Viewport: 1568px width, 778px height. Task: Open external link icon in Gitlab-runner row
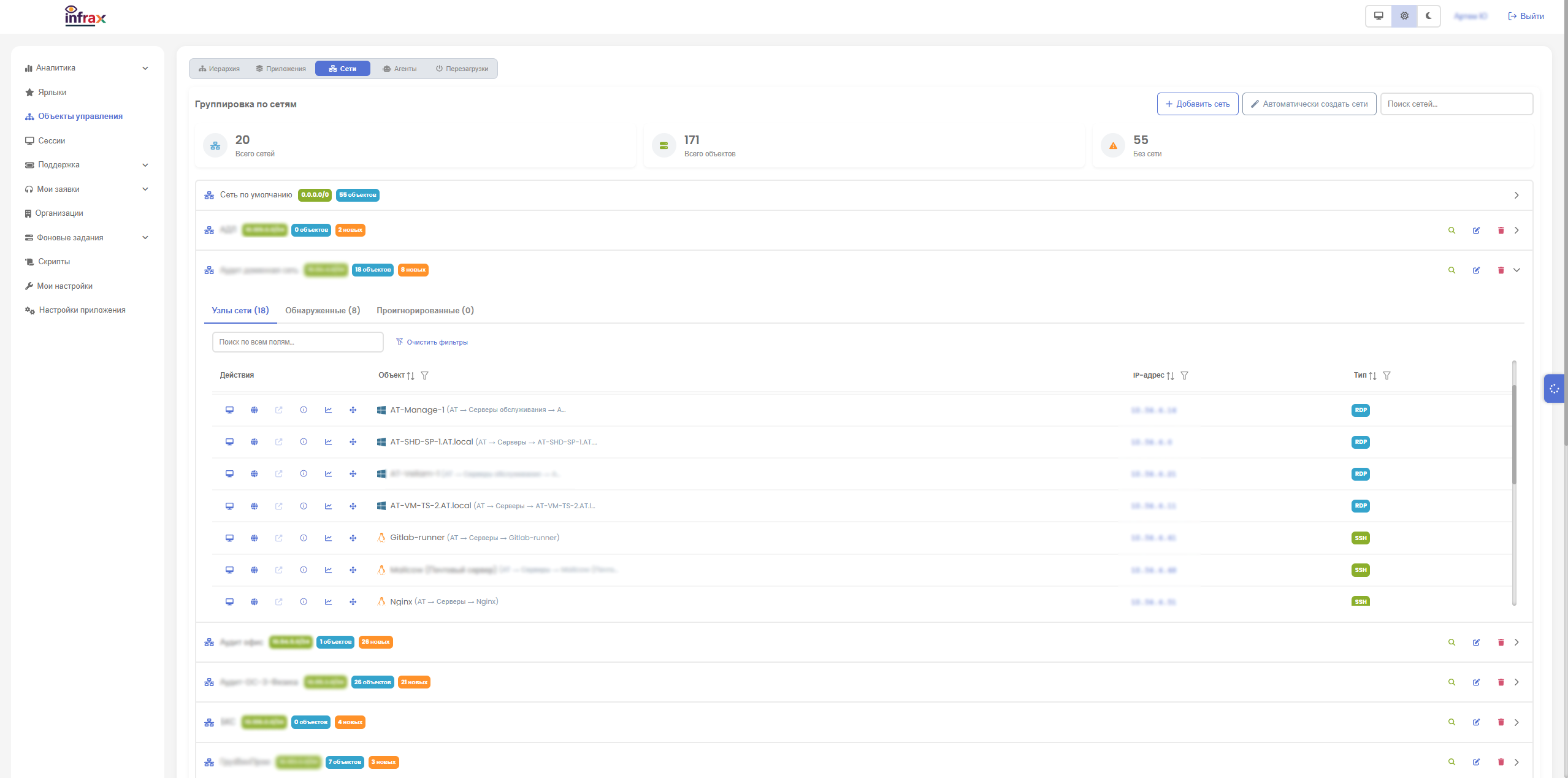tap(279, 538)
